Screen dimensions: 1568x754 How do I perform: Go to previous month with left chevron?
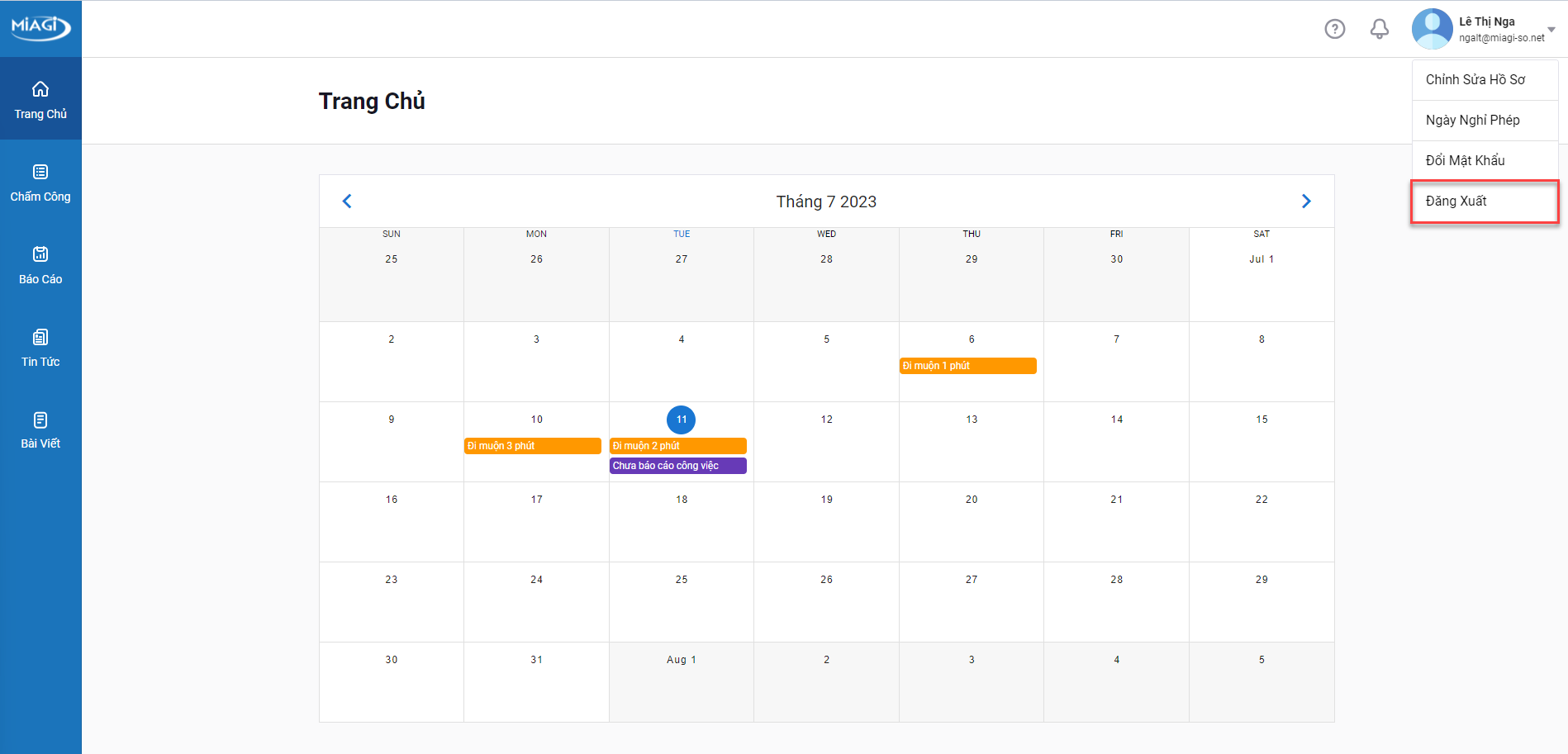[347, 202]
